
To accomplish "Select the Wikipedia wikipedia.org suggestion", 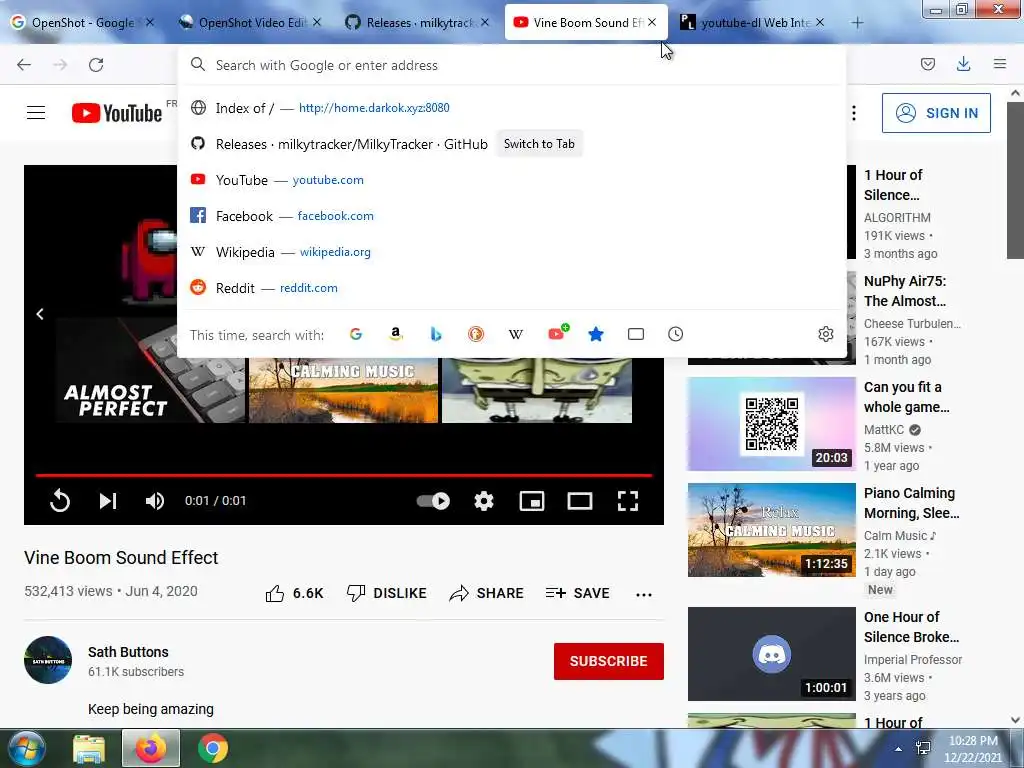I will tap(512, 251).
